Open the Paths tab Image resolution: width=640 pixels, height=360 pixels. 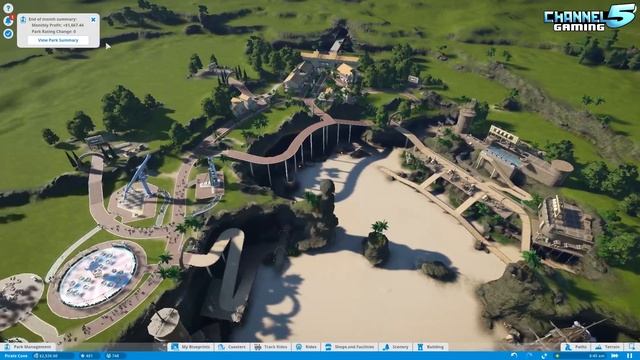[x=576, y=347]
